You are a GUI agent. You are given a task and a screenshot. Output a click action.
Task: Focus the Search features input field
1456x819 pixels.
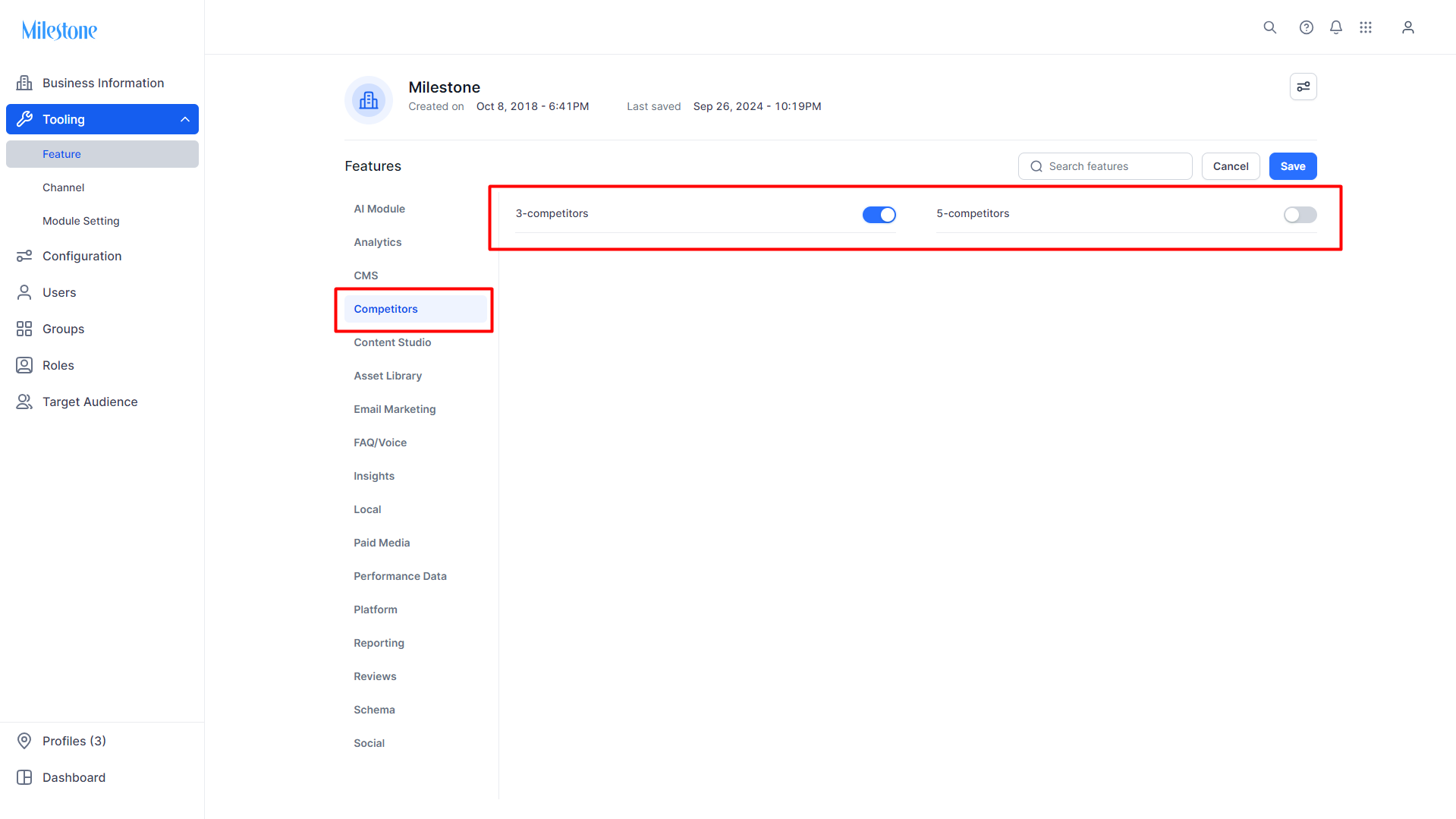point(1105,166)
